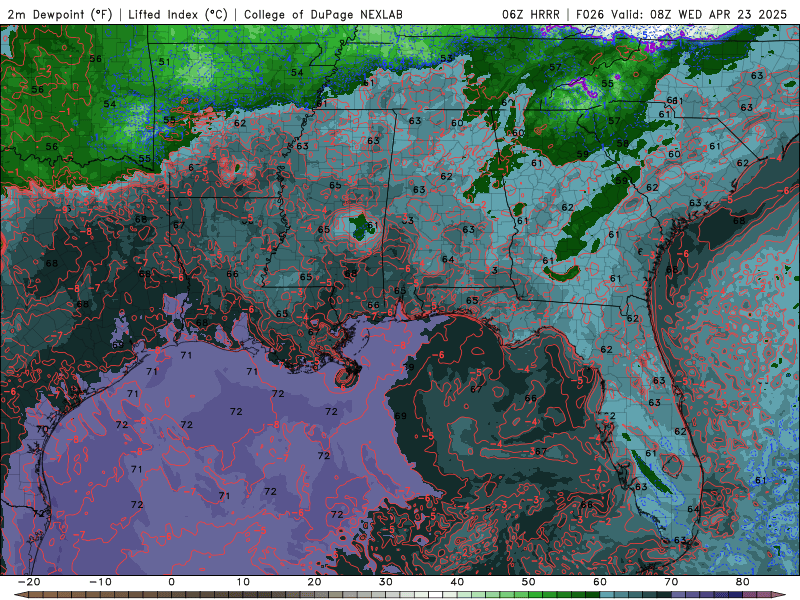
Task: Click the 0 label on the color scale
Action: click(171, 582)
